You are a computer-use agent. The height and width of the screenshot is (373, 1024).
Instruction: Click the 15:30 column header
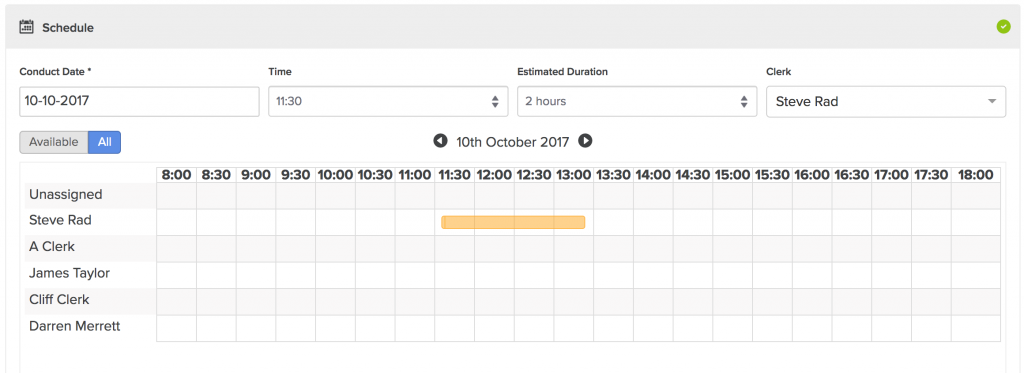tap(773, 175)
